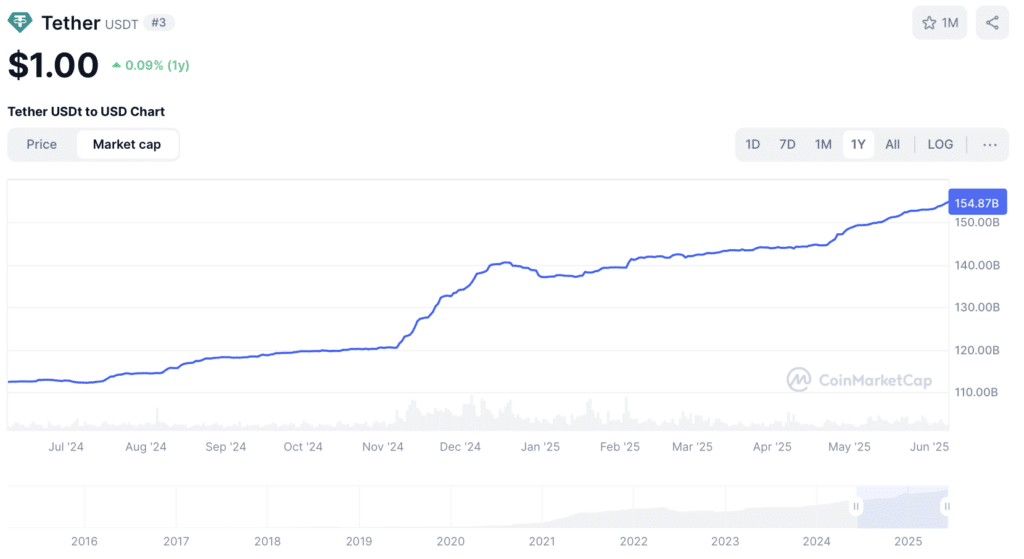Click 2022 on the navigator timeline
This screenshot has height=559, width=1024.
click(x=633, y=541)
